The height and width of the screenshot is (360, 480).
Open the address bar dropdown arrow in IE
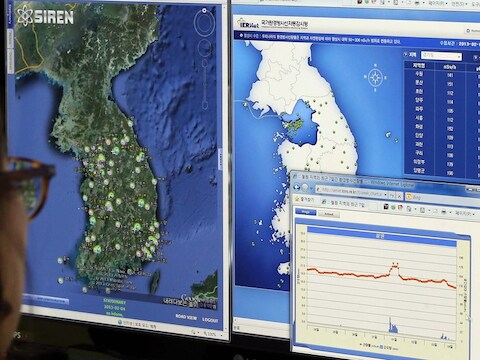click(386, 194)
